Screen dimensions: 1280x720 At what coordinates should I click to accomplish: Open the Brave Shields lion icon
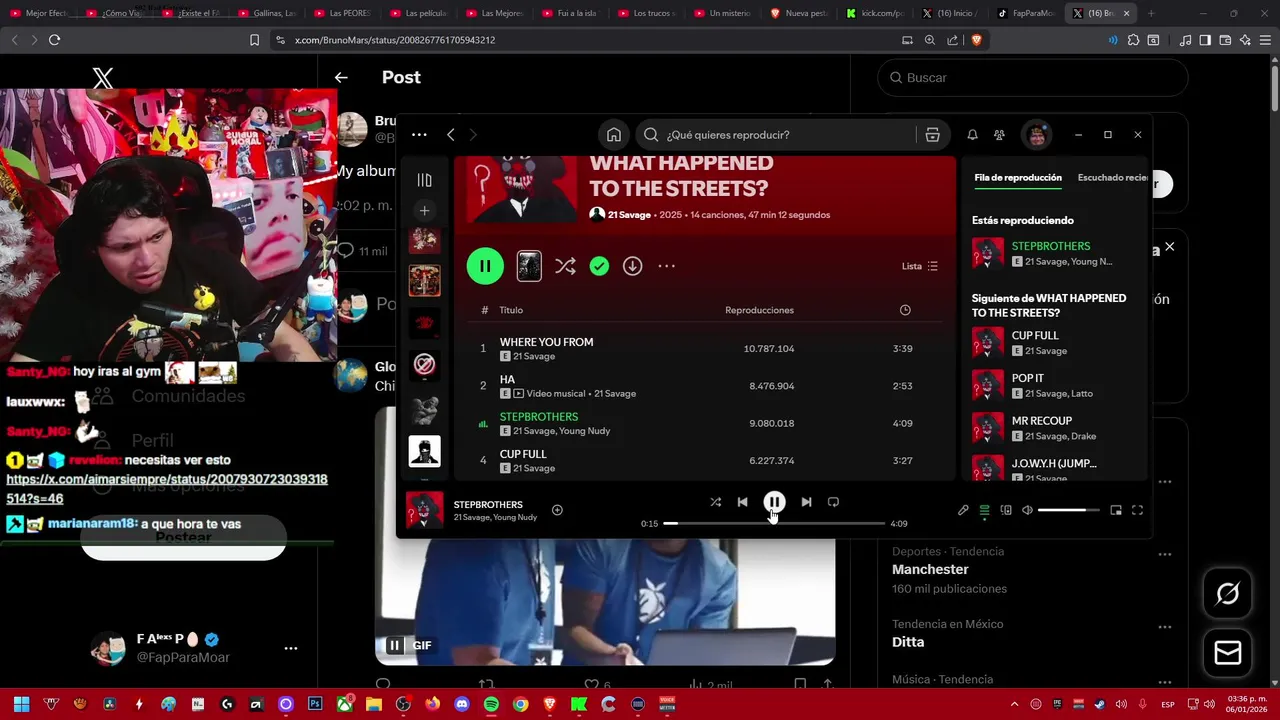pos(976,40)
